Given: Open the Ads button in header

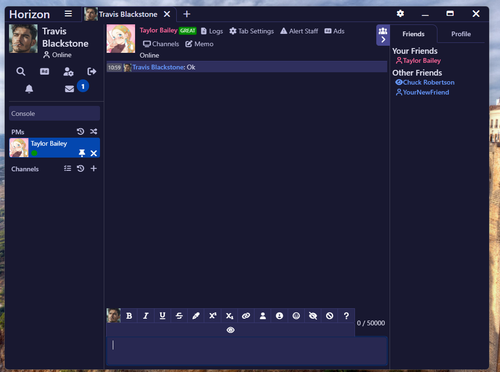Looking at the screenshot, I should click(334, 31).
